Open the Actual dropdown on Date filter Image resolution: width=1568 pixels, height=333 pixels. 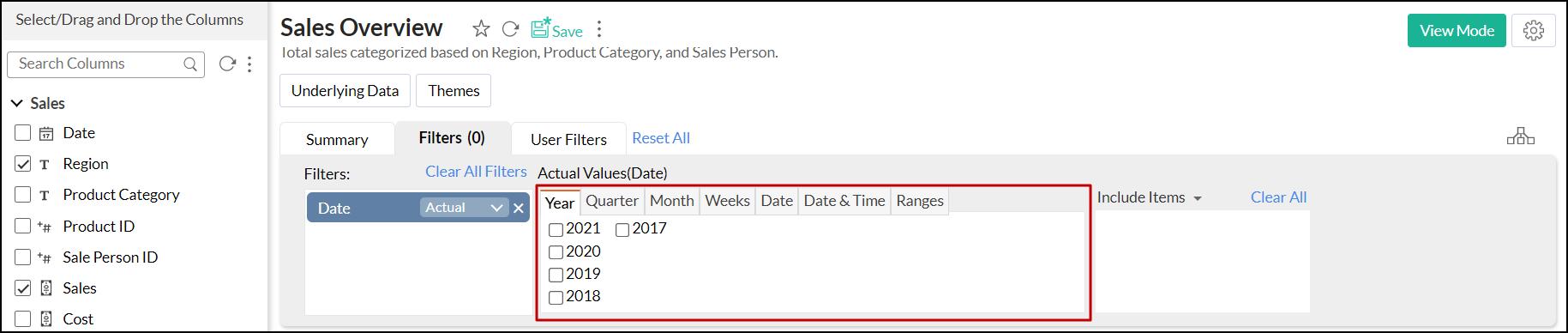click(x=464, y=208)
